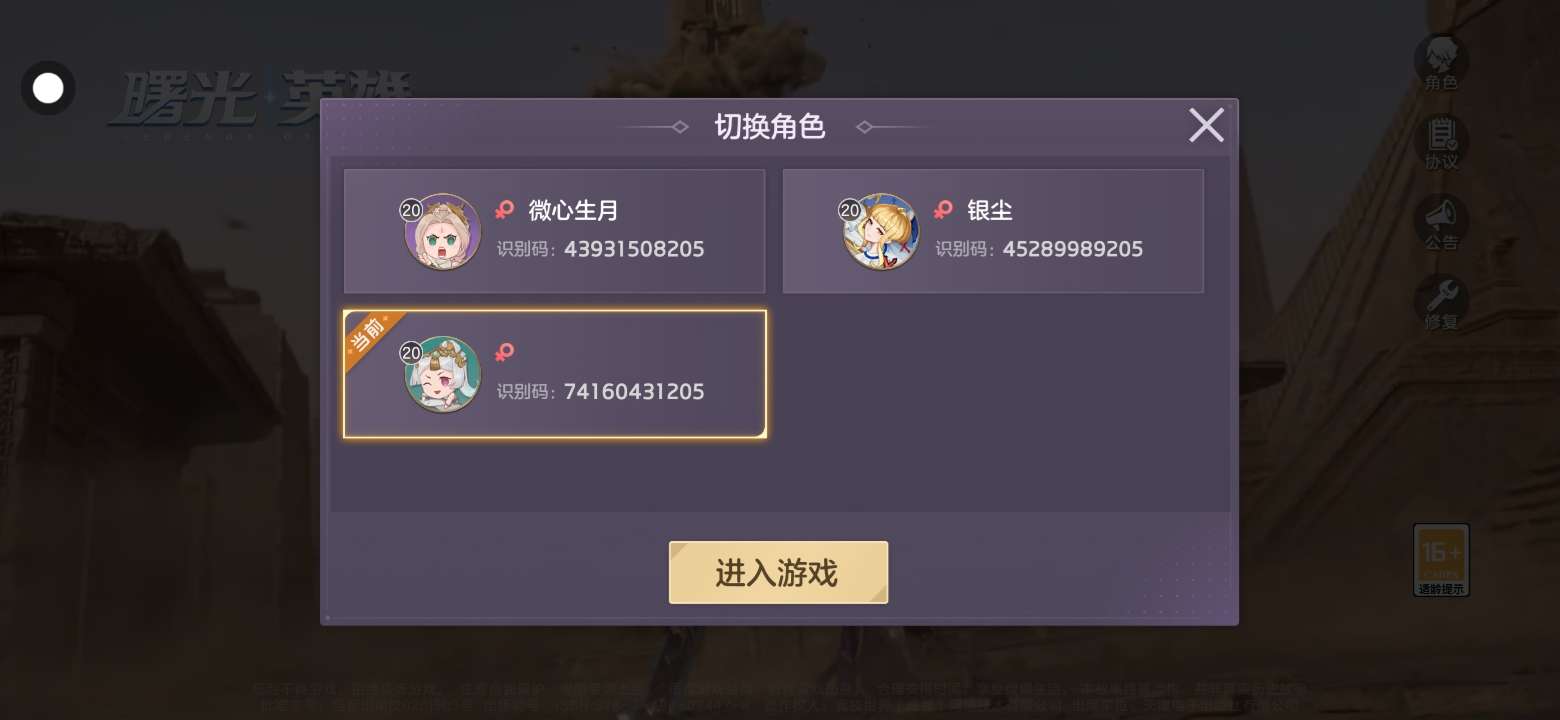Tap the 修复 repair wrench icon
Screen dimensions: 1560x720
[1441, 303]
